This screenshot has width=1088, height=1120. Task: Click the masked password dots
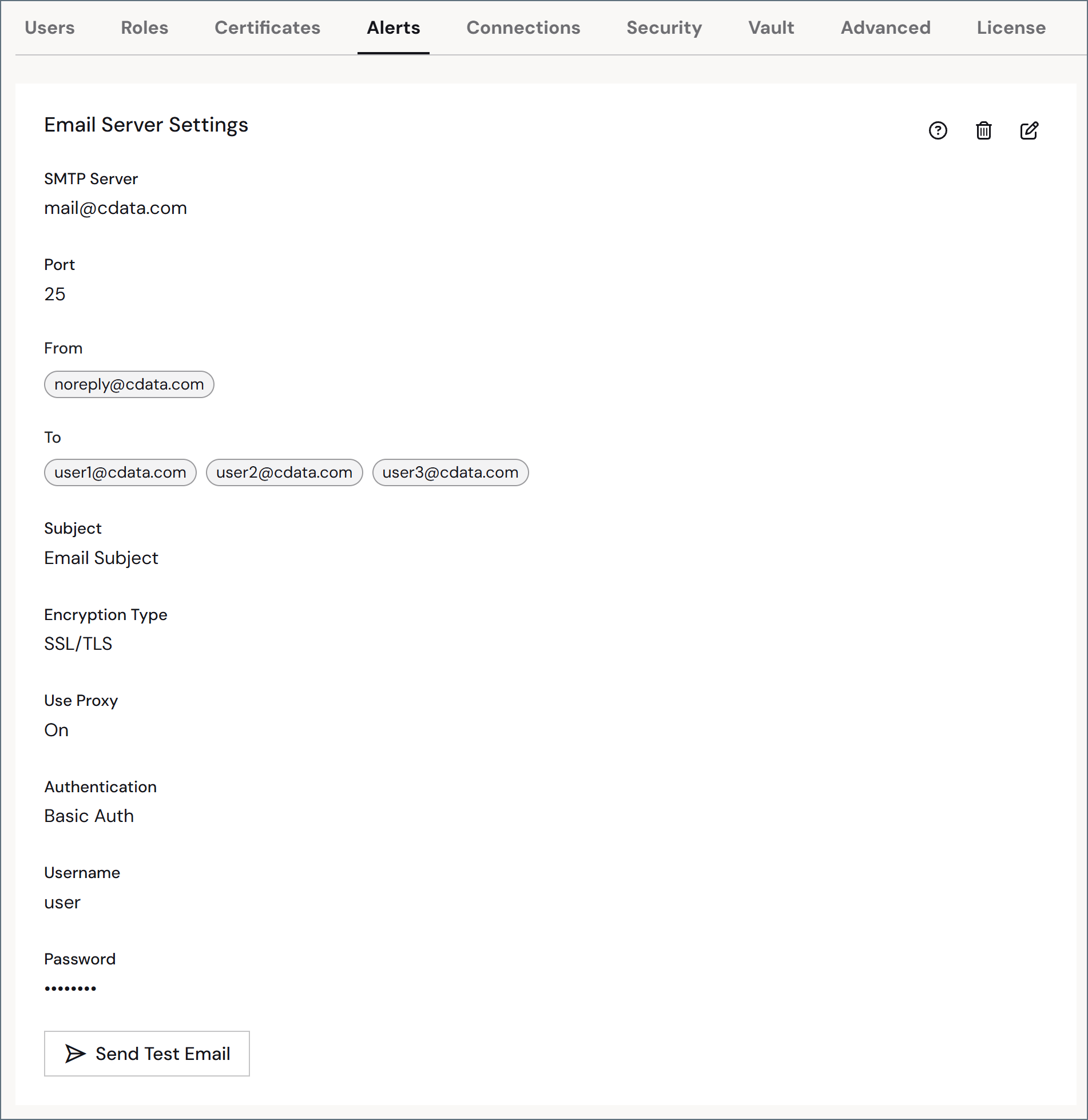70,988
